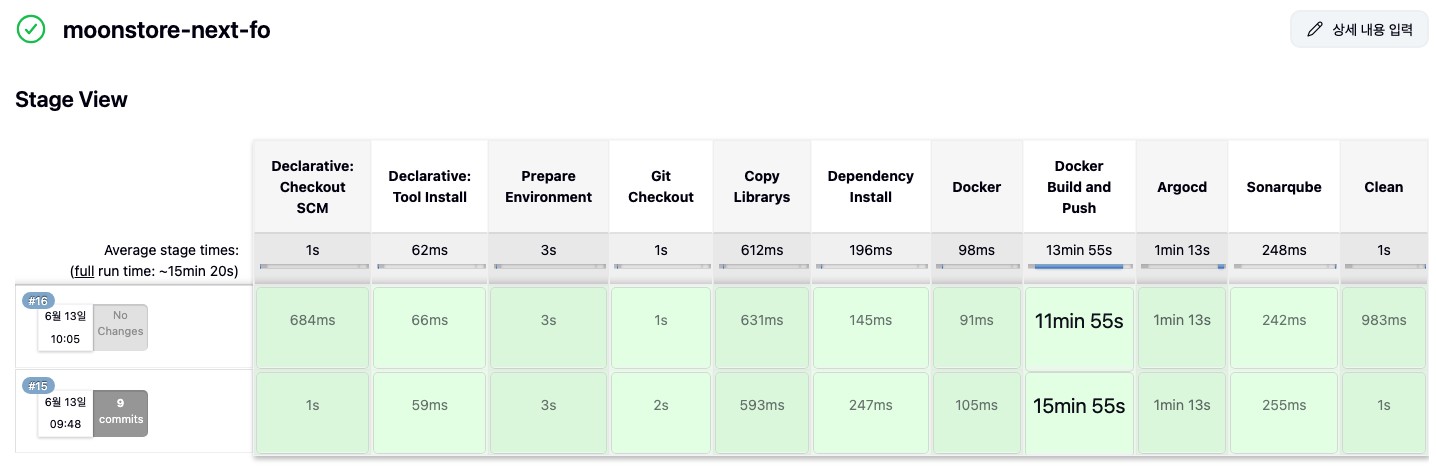1436x467 pixels.
Task: Click the Docker Build and Push average progress bar
Action: pyautogui.click(x=1079, y=266)
